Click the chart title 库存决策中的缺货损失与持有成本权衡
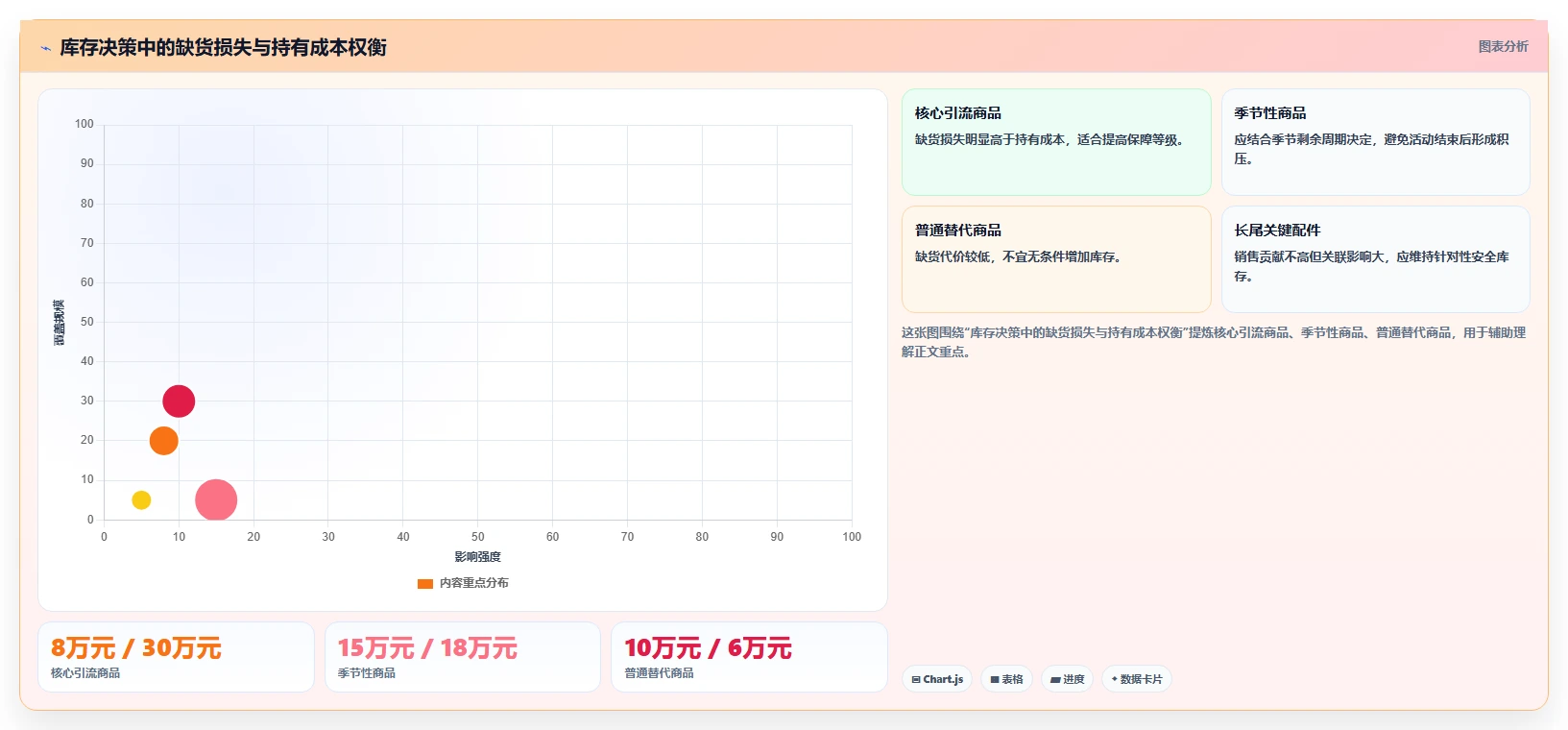The width and height of the screenshot is (1568, 730). point(223,47)
